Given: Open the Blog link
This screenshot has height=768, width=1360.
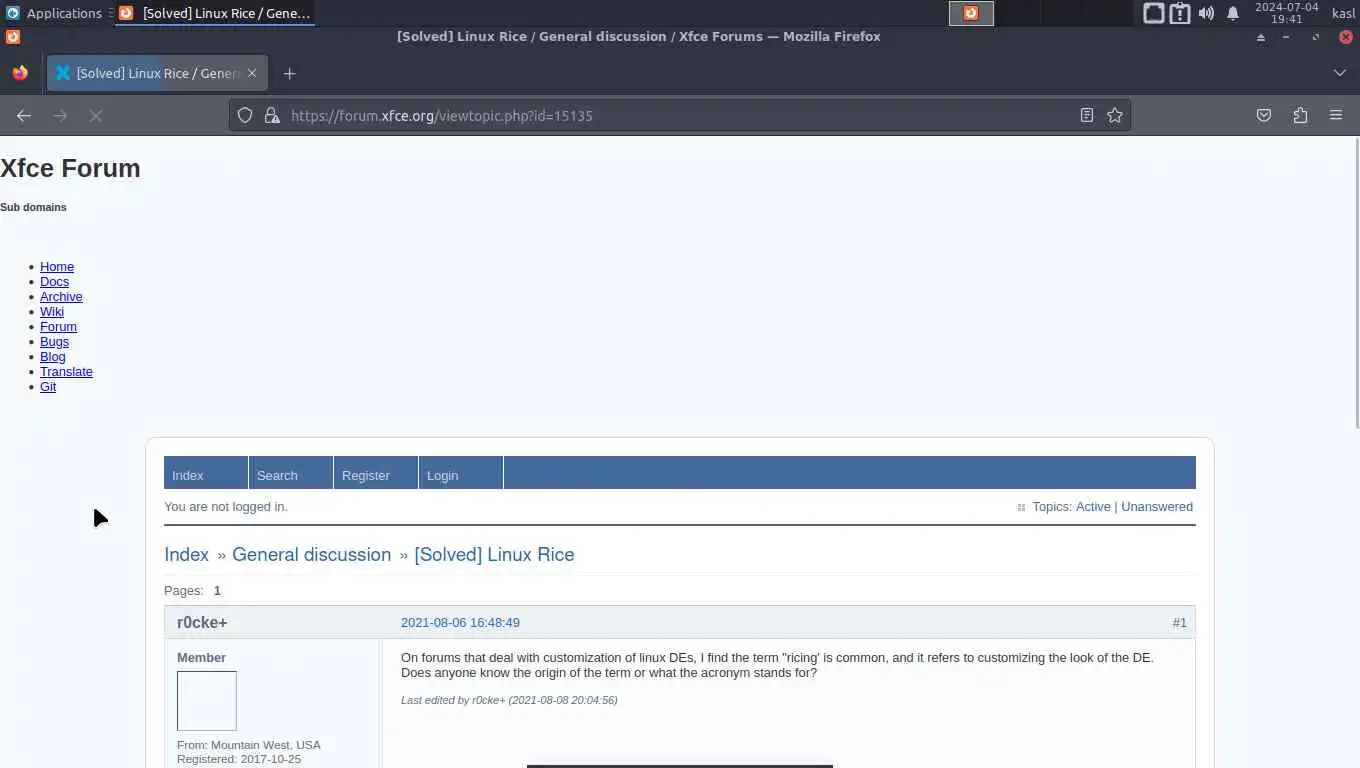Looking at the screenshot, I should coord(53,357).
